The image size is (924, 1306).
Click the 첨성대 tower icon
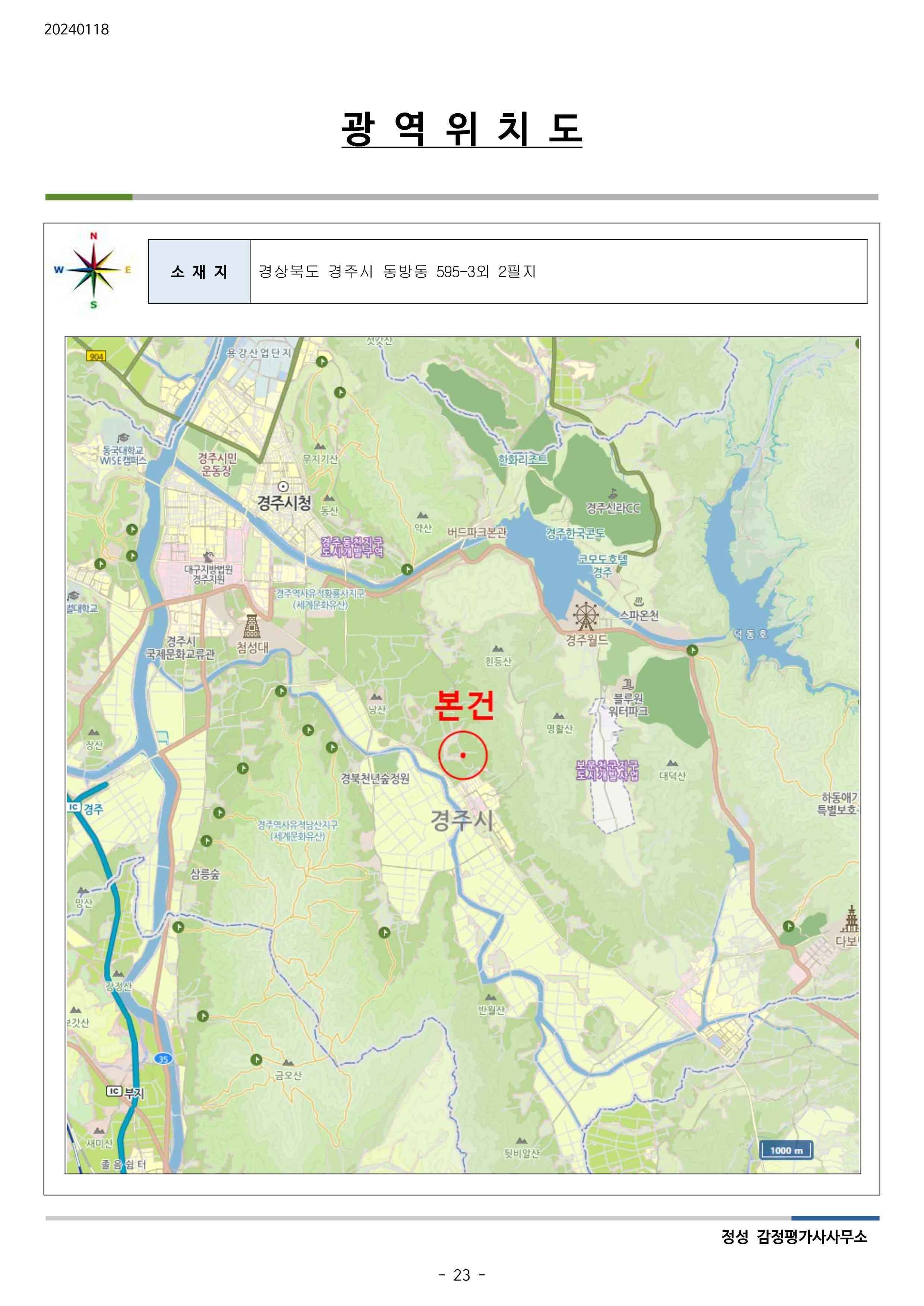(x=252, y=626)
